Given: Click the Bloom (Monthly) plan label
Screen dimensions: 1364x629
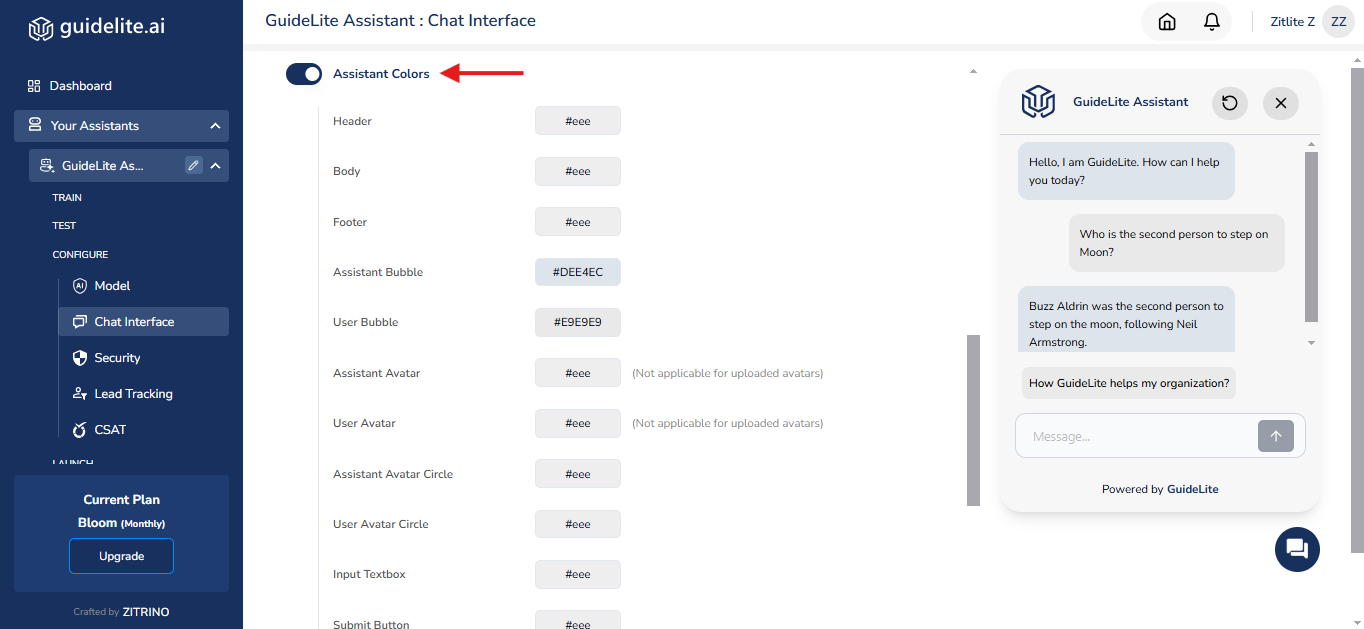Looking at the screenshot, I should click(121, 523).
